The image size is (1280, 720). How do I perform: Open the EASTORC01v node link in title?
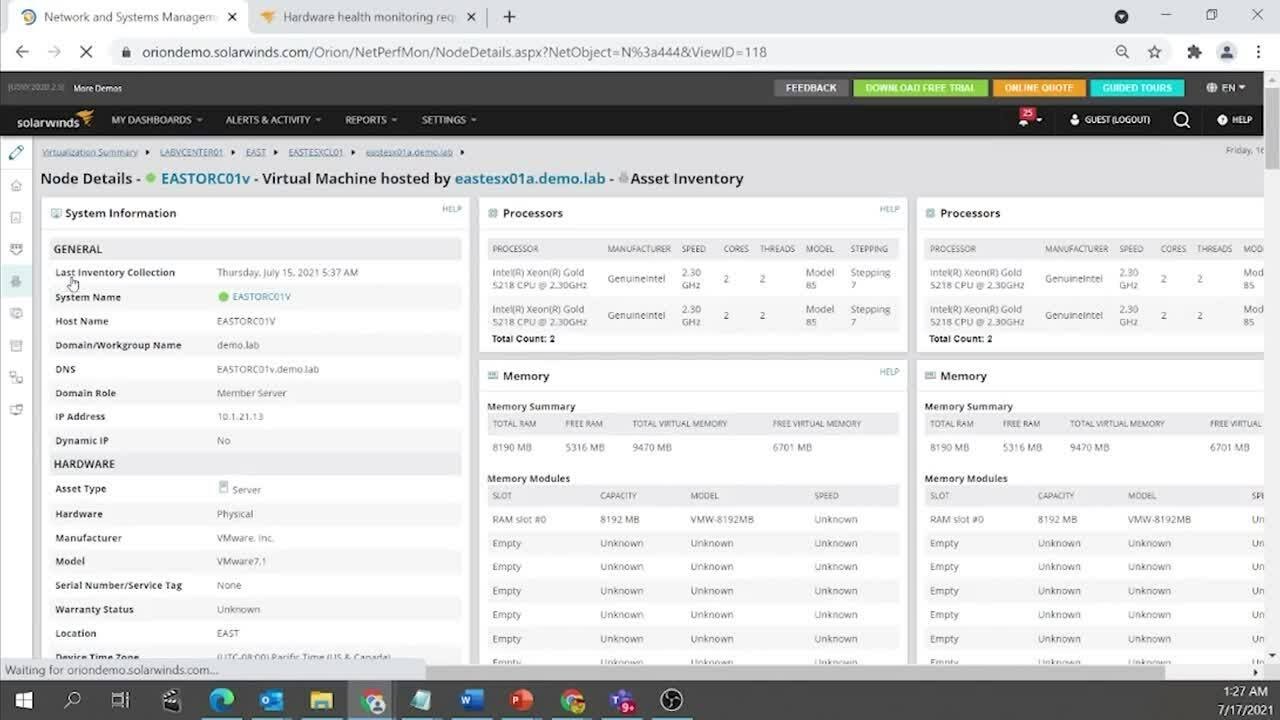point(205,179)
